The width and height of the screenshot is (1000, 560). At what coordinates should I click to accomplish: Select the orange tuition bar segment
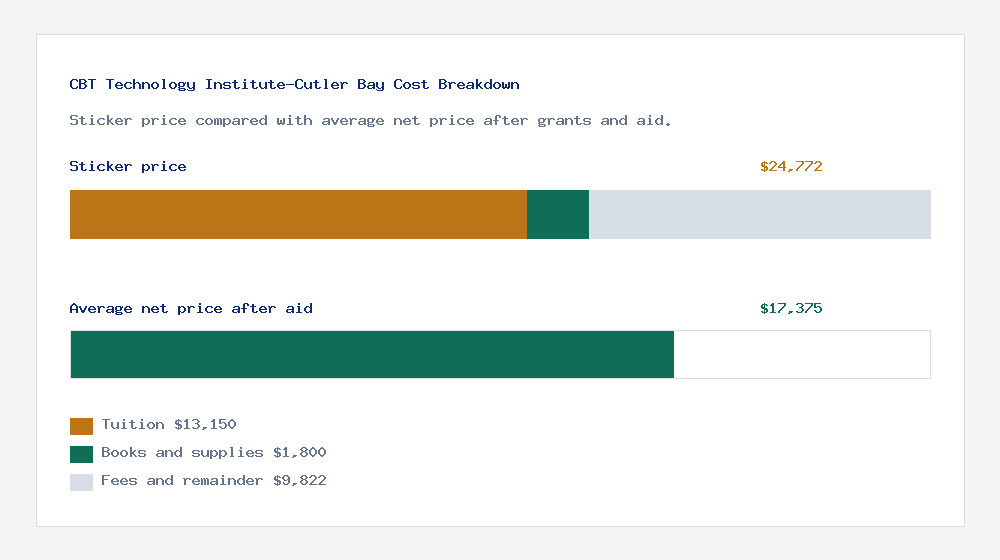(298, 214)
